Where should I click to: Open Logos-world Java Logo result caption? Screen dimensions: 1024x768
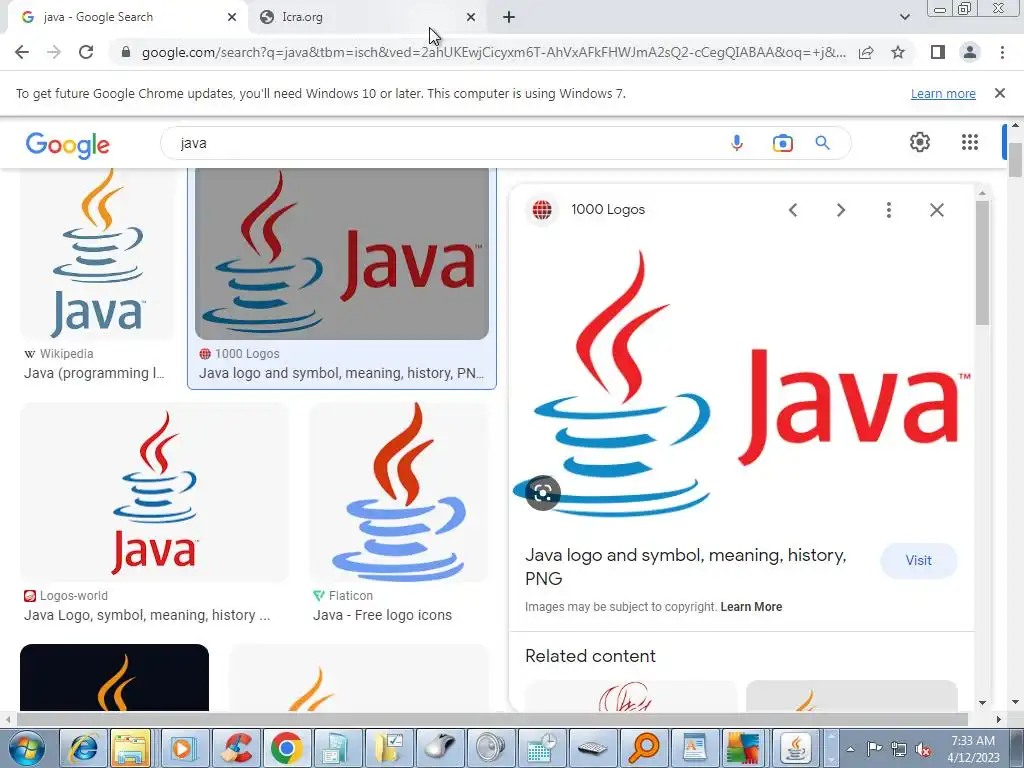click(147, 615)
